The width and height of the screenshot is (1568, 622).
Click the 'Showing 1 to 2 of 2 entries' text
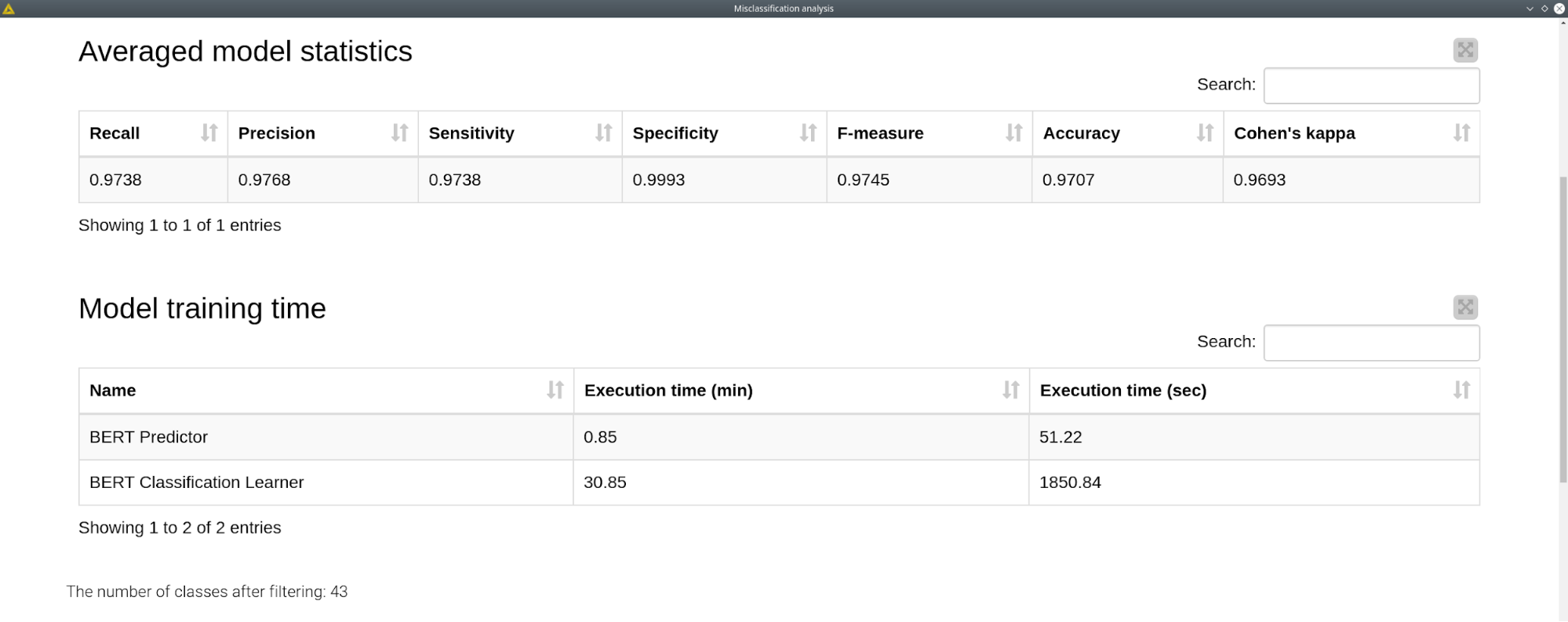click(x=180, y=528)
